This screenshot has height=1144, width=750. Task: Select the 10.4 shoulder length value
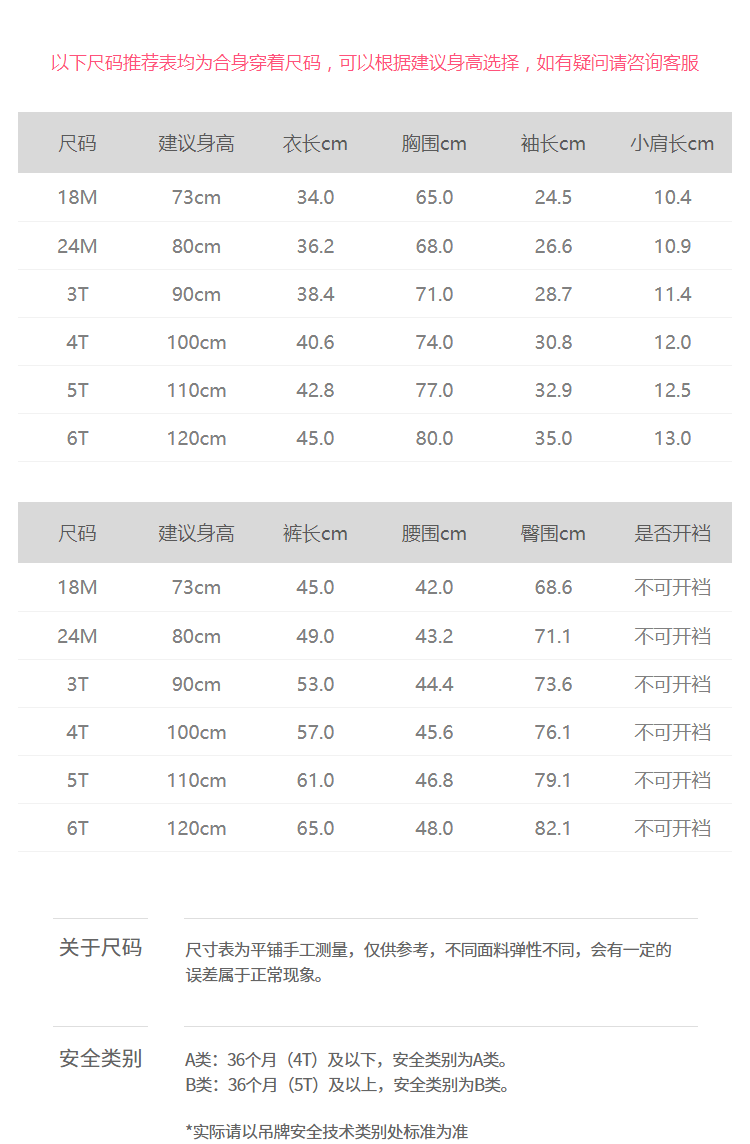pos(672,198)
